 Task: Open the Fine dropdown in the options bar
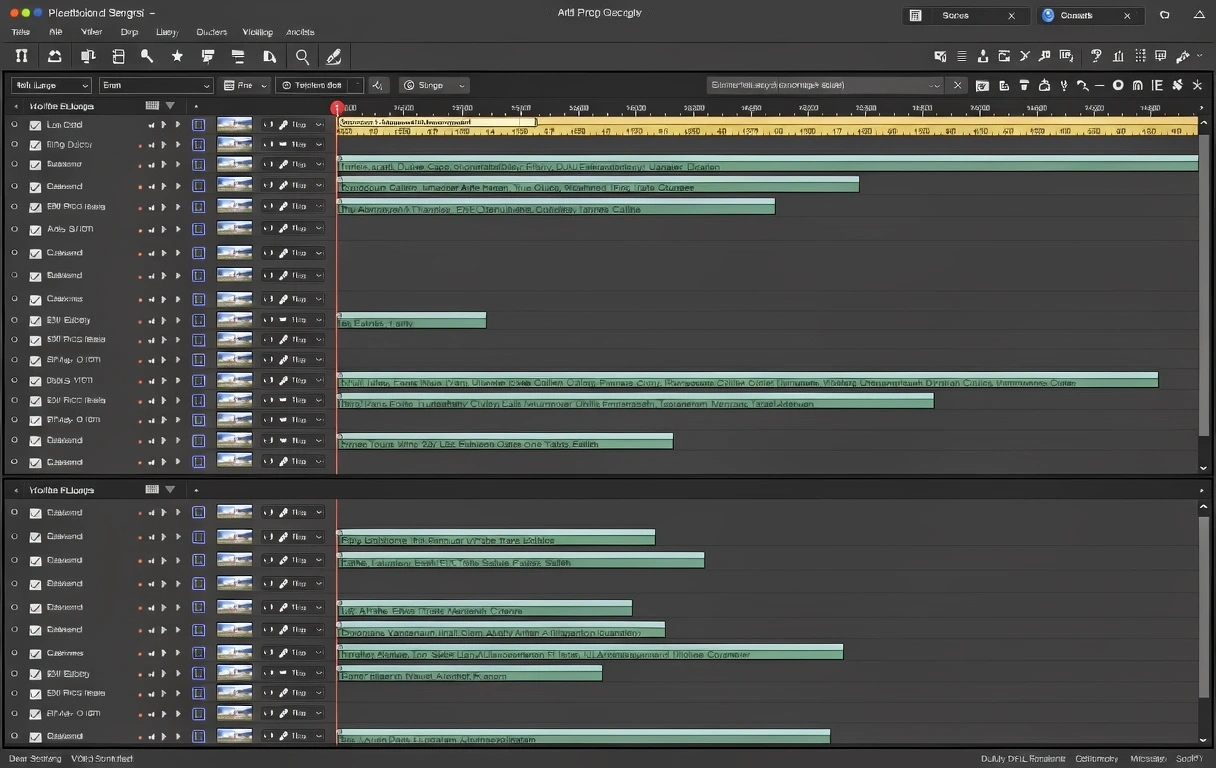tap(245, 86)
